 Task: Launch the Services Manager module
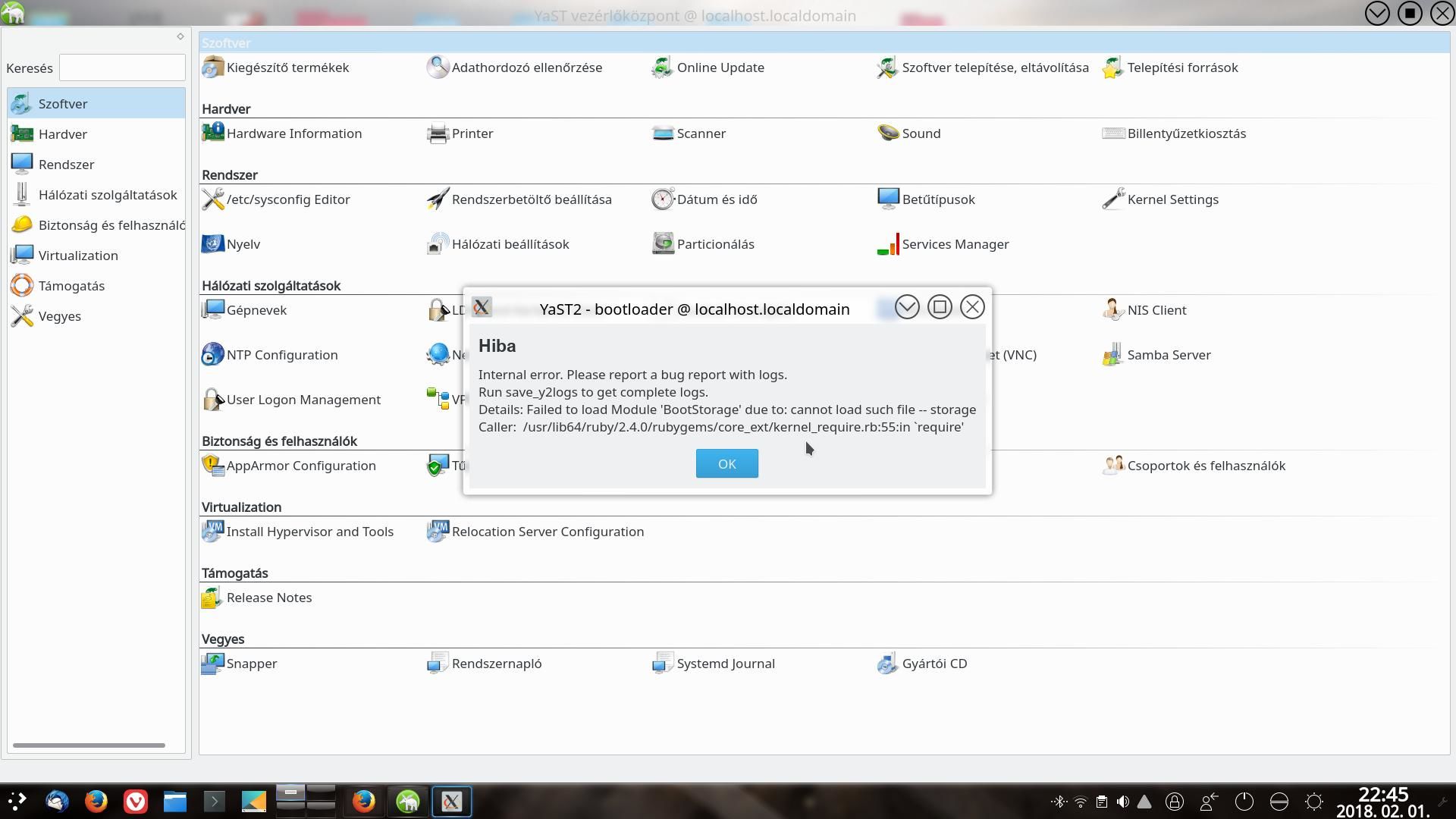tap(955, 244)
